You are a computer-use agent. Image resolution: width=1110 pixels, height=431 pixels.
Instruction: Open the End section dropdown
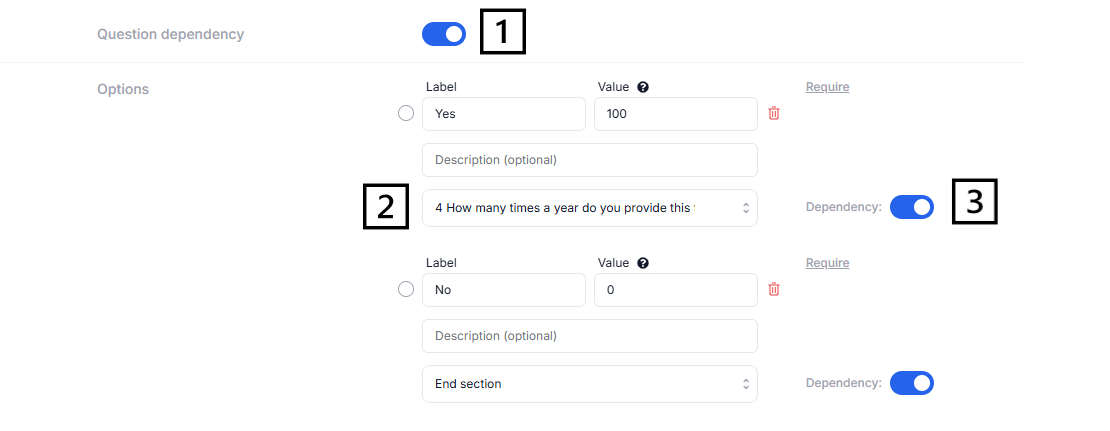tap(589, 384)
